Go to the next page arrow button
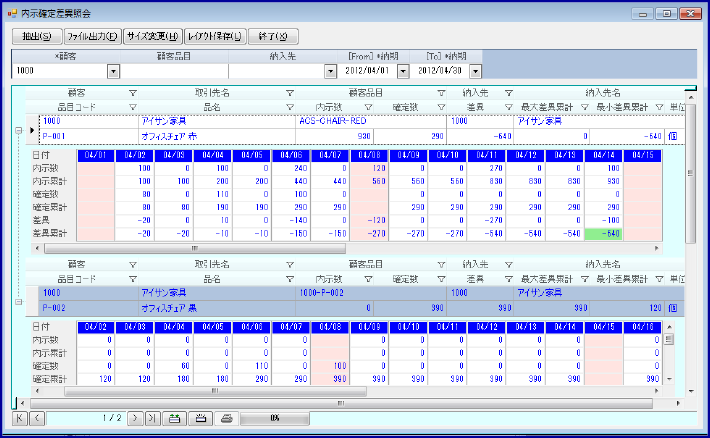The height and width of the screenshot is (438, 710). pos(135,418)
